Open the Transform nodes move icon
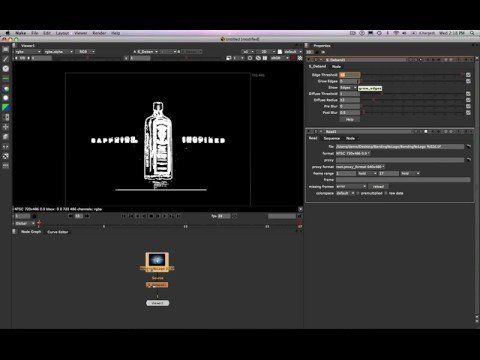Screen dimensions: 480x360 (6, 127)
